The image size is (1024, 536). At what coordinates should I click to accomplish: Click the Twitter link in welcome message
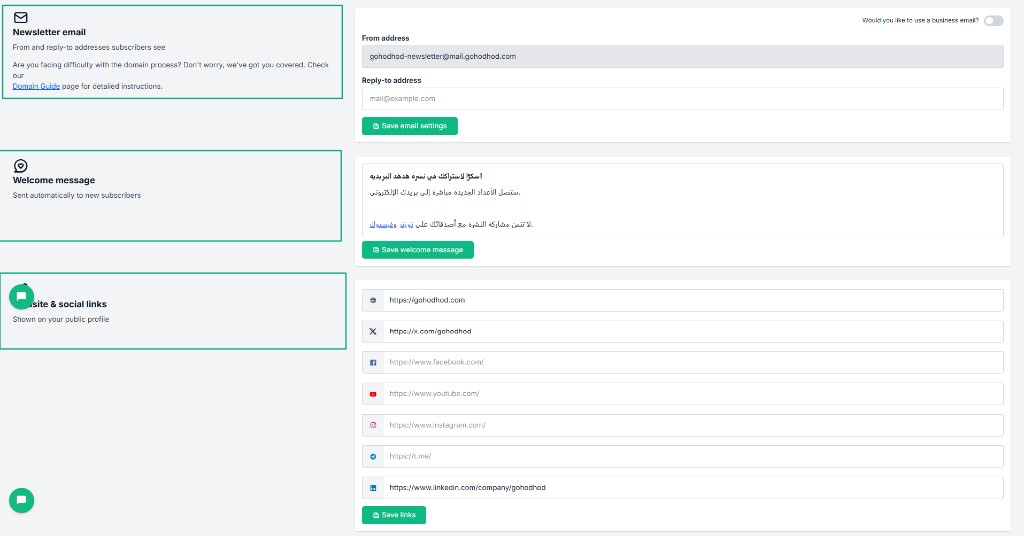[x=406, y=225]
